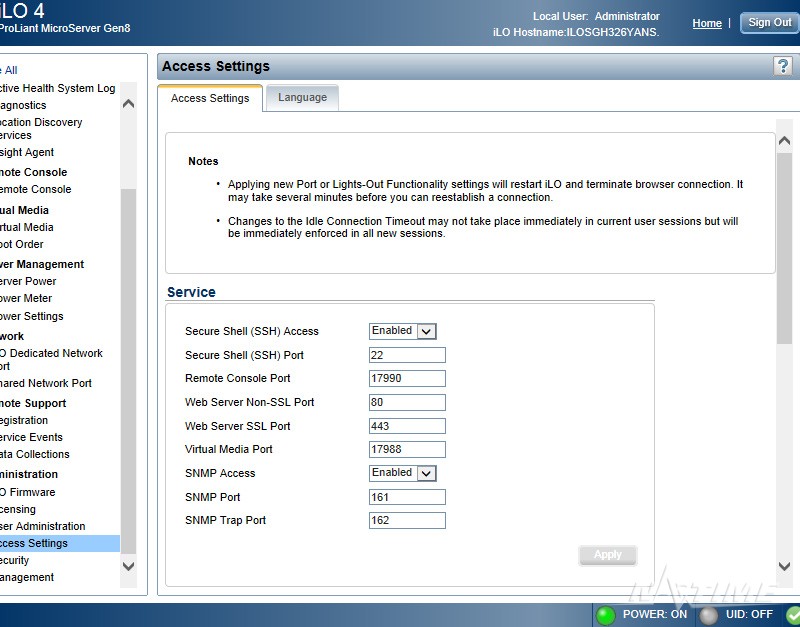Click sidebar scrollbar down arrow
This screenshot has width=800, height=627.
coord(129,566)
